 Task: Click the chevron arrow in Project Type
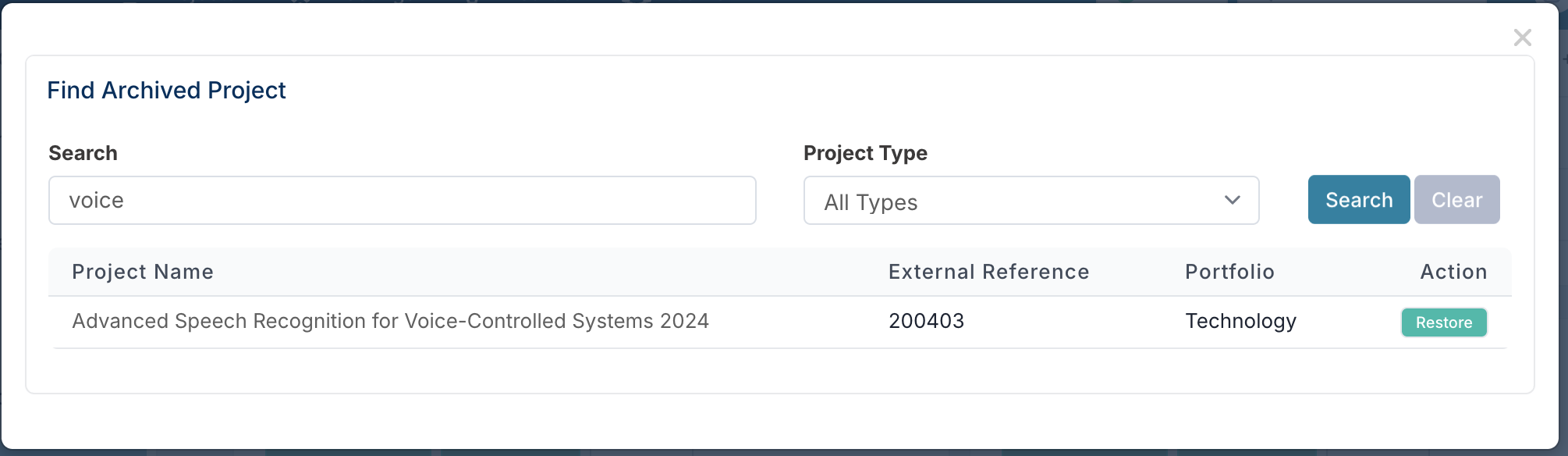tap(1232, 201)
